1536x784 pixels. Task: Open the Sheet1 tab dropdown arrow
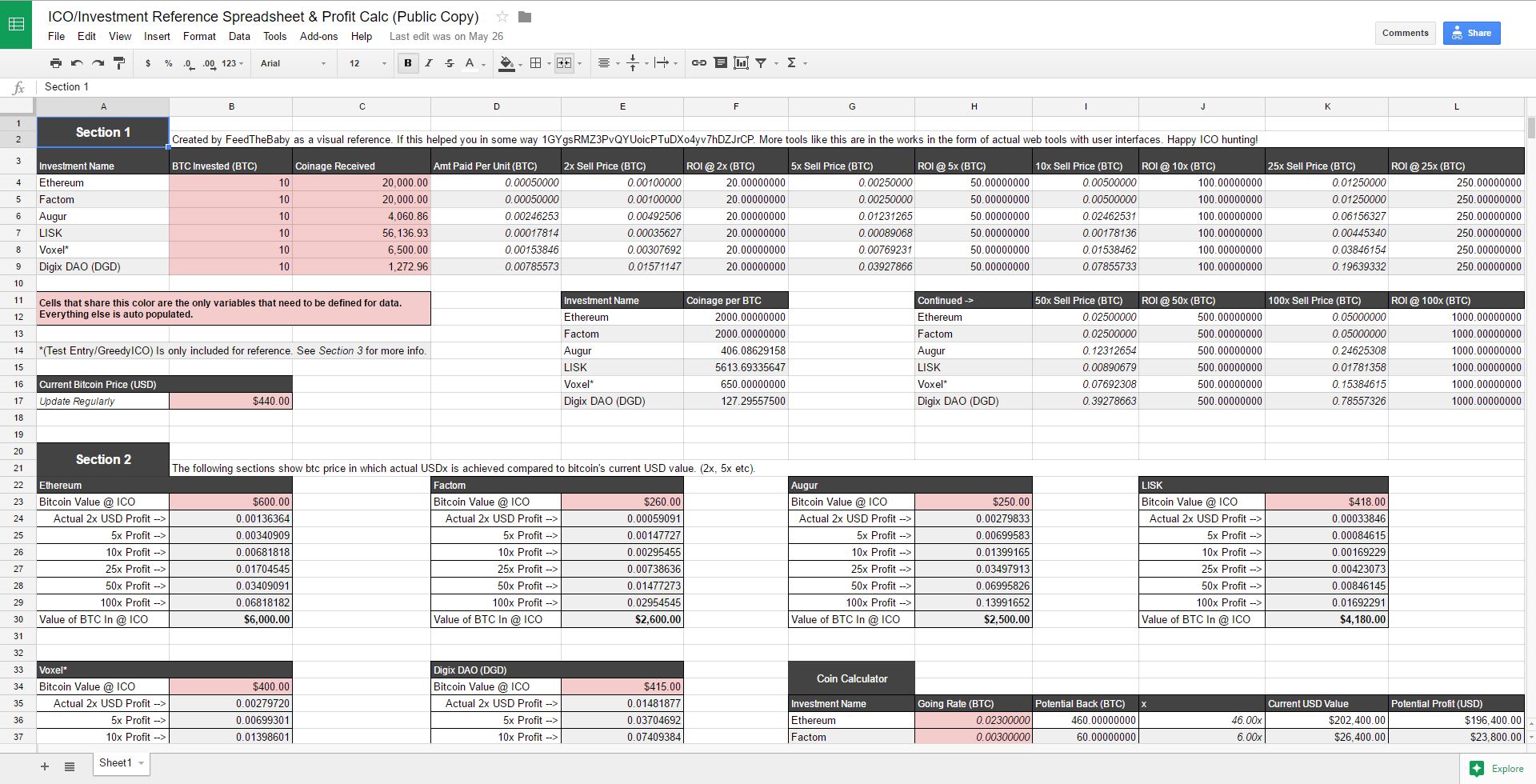coord(142,763)
